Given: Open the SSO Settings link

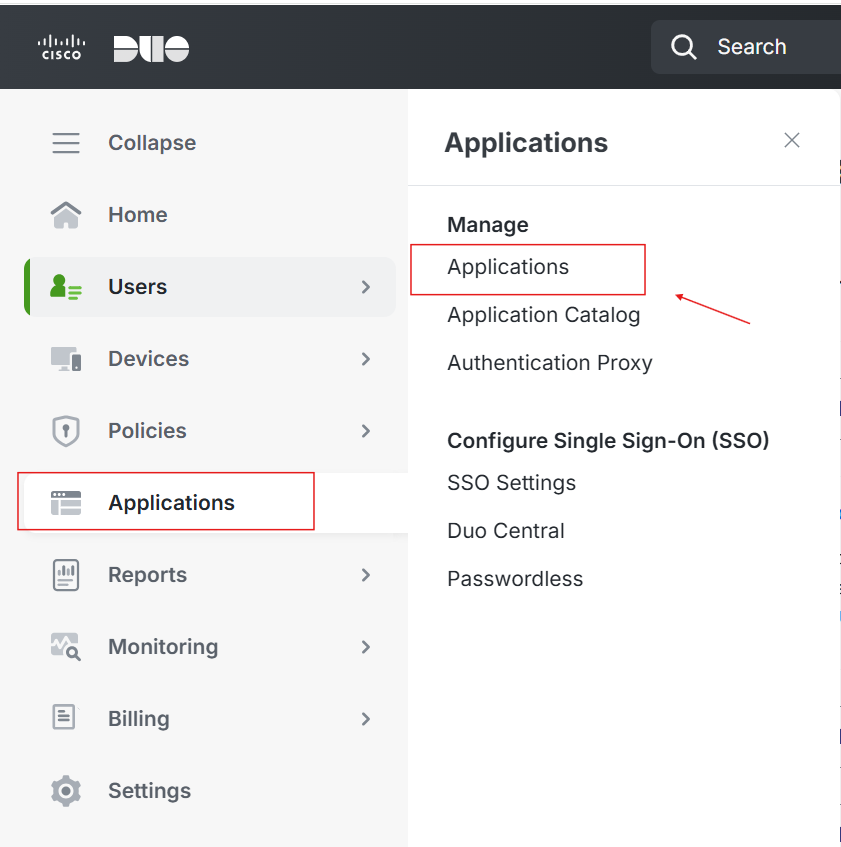Looking at the screenshot, I should pos(512,483).
